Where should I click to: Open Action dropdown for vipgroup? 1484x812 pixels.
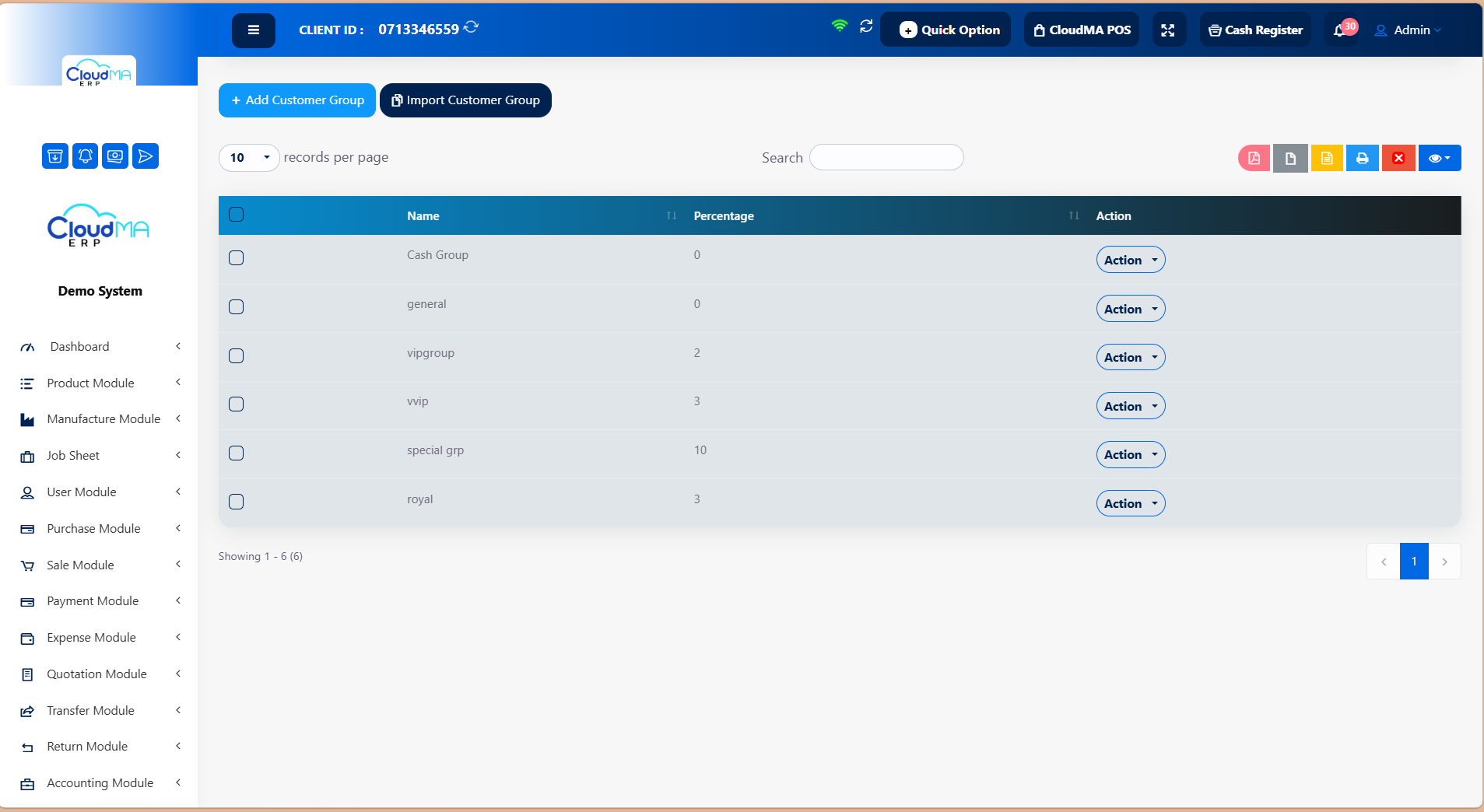click(x=1131, y=357)
